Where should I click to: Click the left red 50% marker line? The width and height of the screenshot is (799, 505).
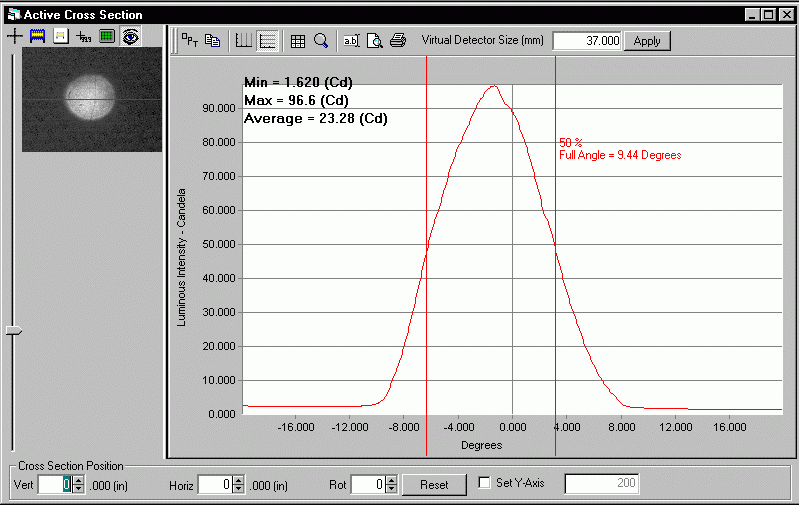(427, 256)
